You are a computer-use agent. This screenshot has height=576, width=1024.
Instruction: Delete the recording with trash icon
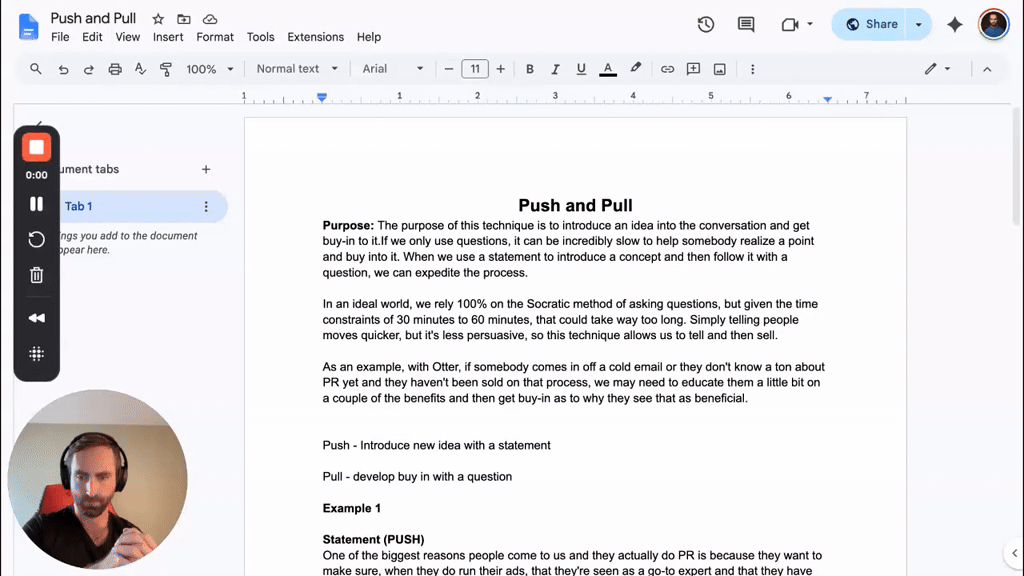pos(37,275)
